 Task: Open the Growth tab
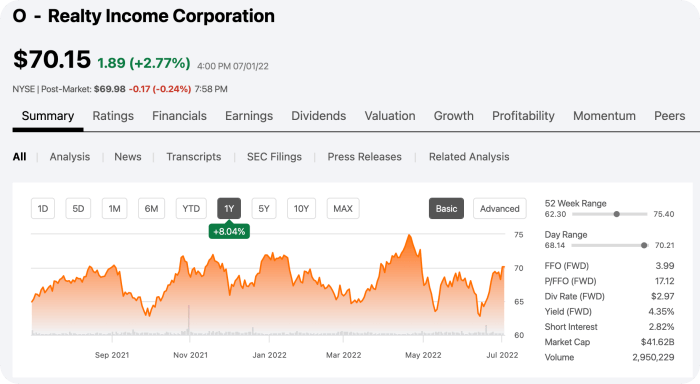454,116
